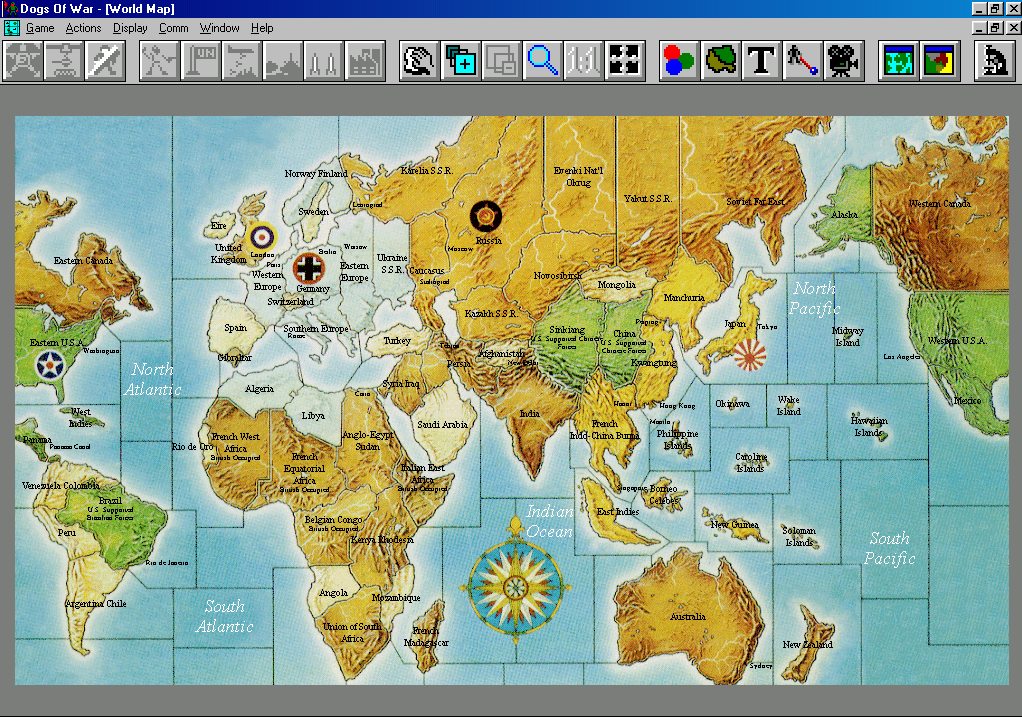
Task: Click the greyed-out UN flag icon
Action: 201,61
